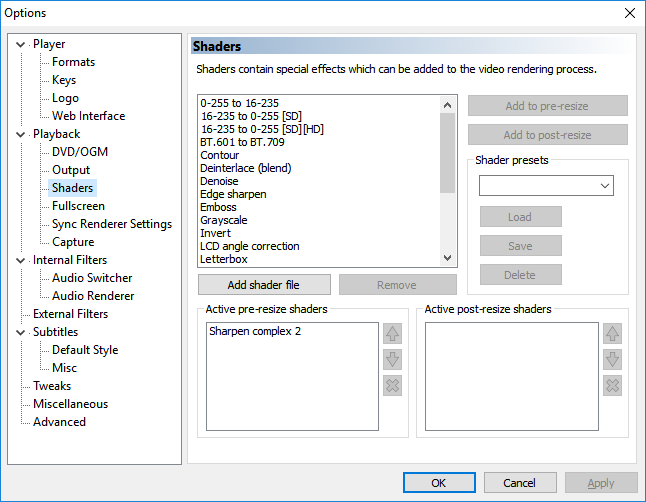The image size is (646, 502).
Task: Click the Load preset button
Action: pos(520,217)
